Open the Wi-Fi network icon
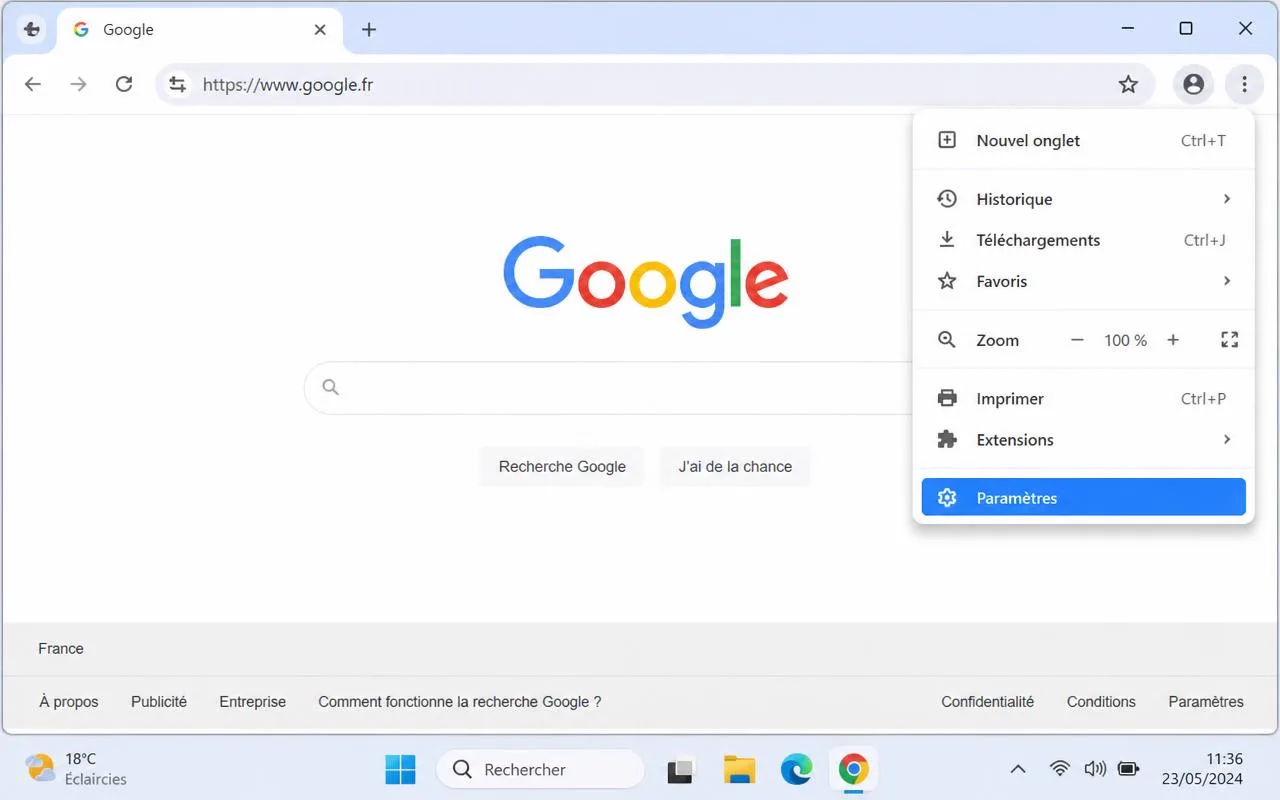The width and height of the screenshot is (1280, 800). (1060, 769)
